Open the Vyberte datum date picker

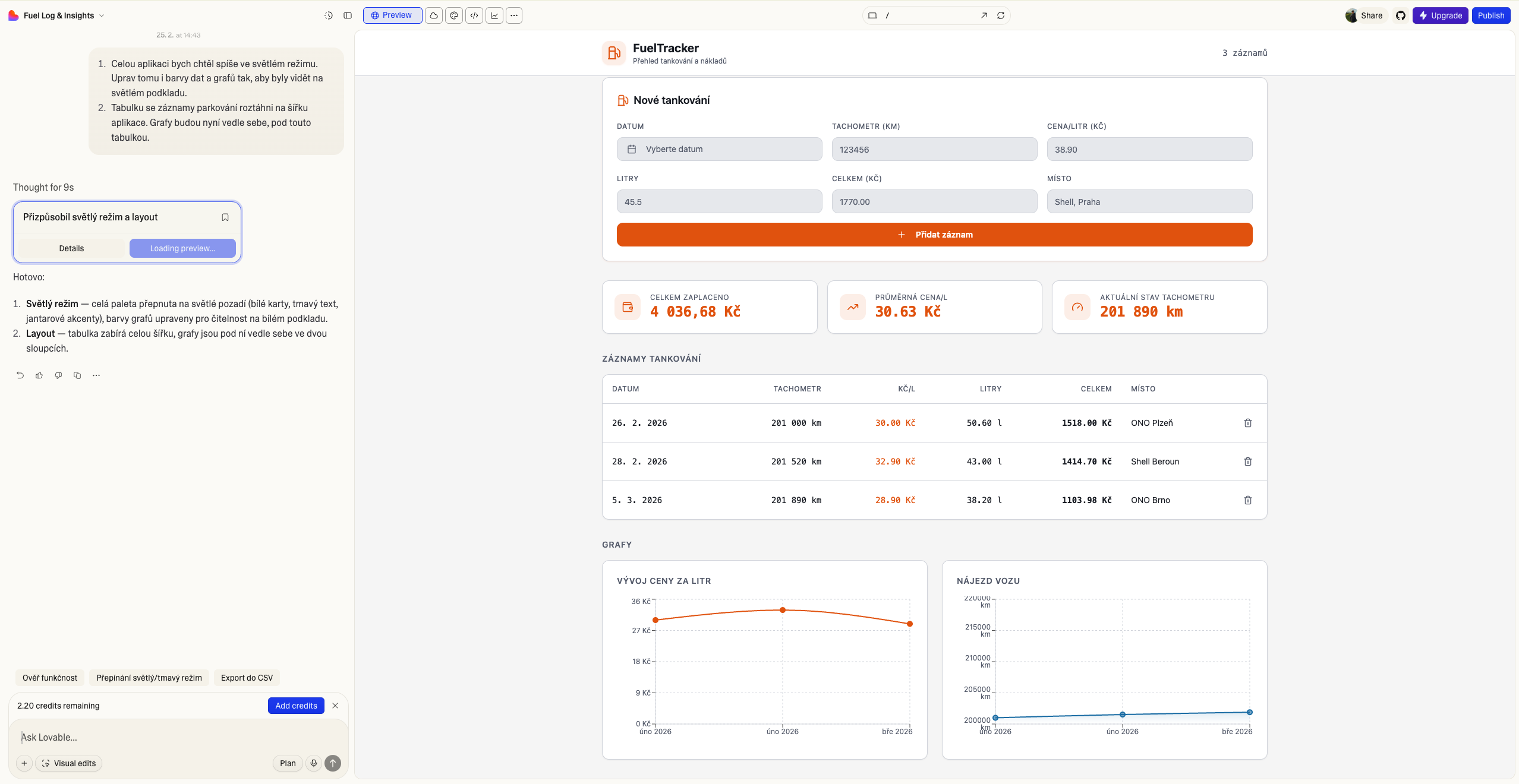[x=719, y=149]
